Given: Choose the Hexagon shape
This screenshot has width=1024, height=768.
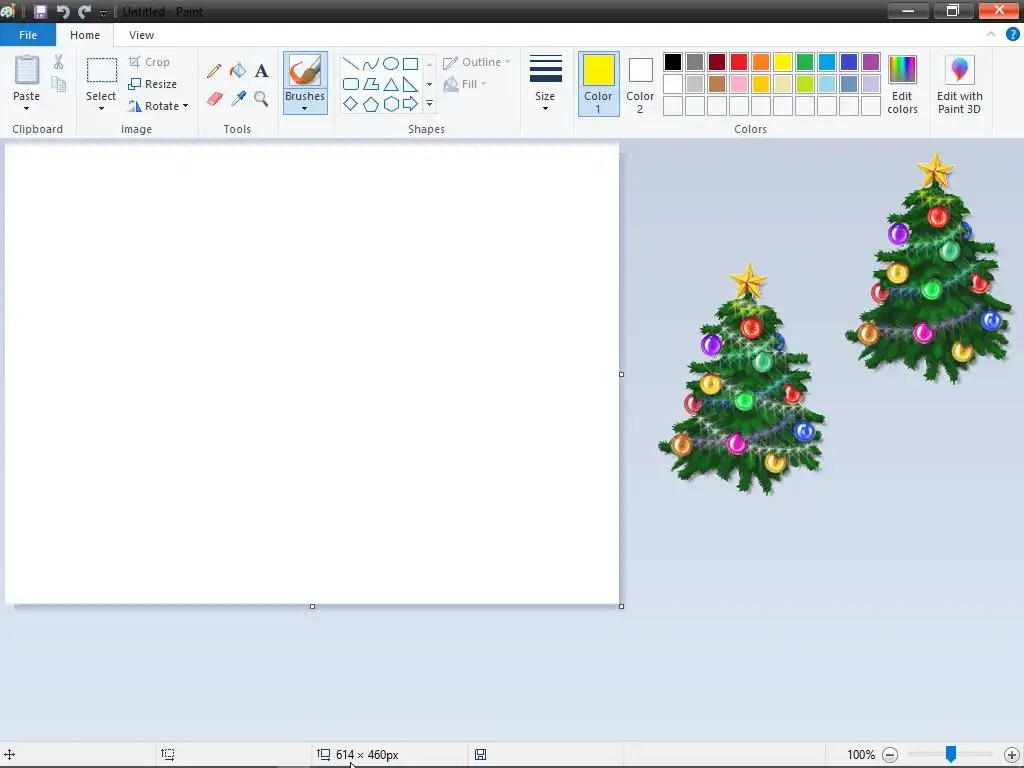Looking at the screenshot, I should pos(391,104).
